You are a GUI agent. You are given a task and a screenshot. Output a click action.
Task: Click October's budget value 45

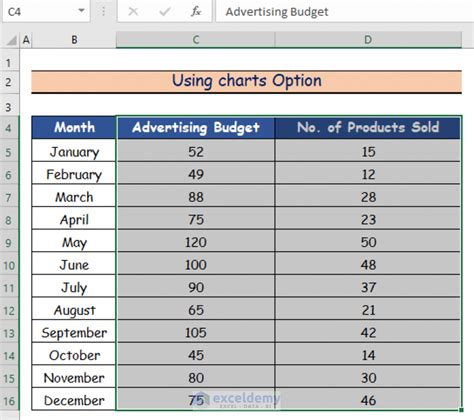196,355
